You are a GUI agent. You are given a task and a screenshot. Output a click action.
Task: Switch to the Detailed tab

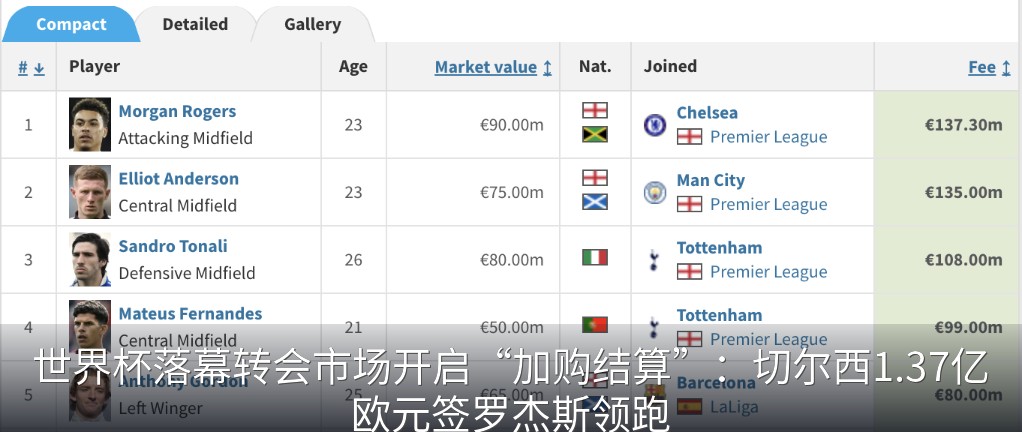[x=195, y=25]
